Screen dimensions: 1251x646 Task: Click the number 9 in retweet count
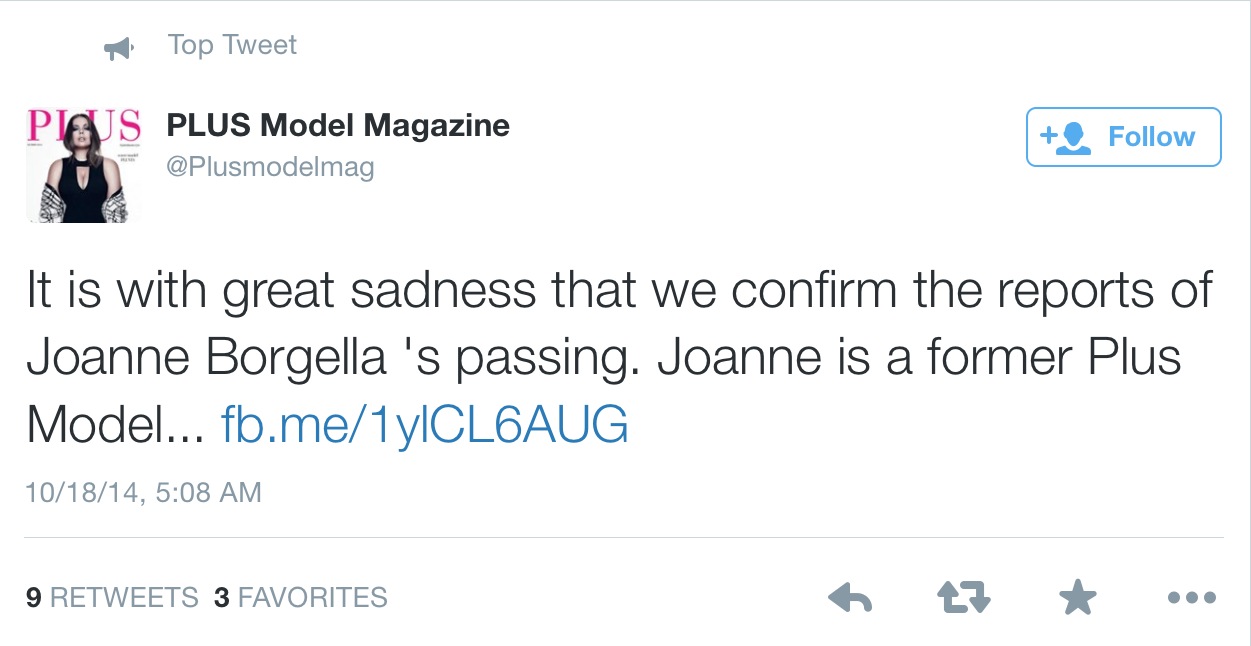pos(33,598)
